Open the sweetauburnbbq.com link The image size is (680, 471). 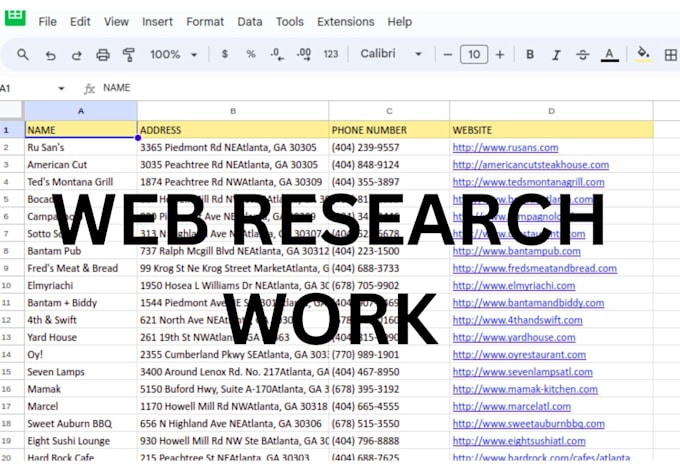(x=529, y=424)
